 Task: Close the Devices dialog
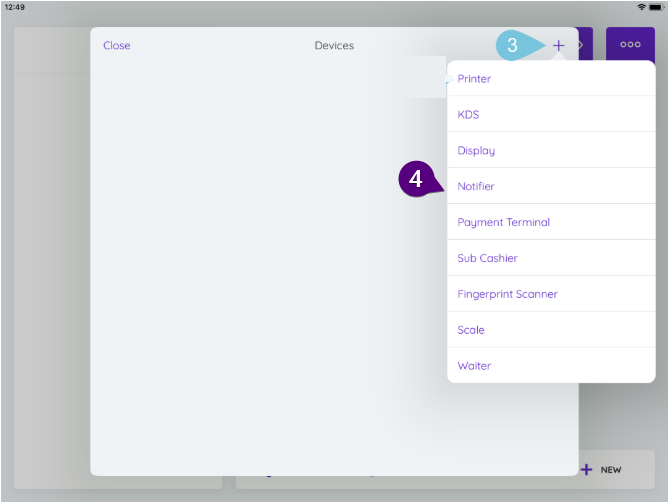(116, 45)
